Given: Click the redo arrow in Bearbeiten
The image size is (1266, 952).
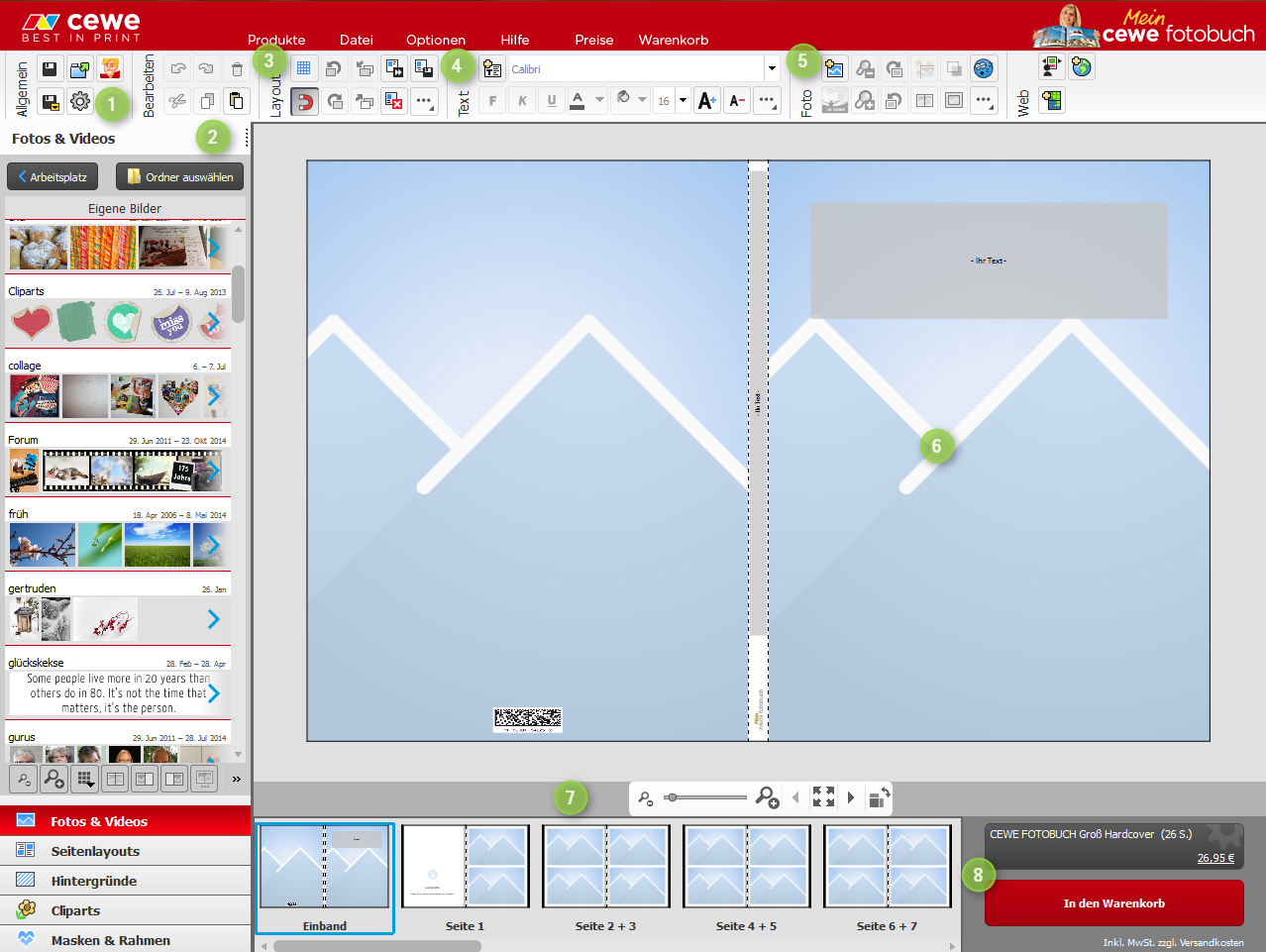Looking at the screenshot, I should click(206, 68).
